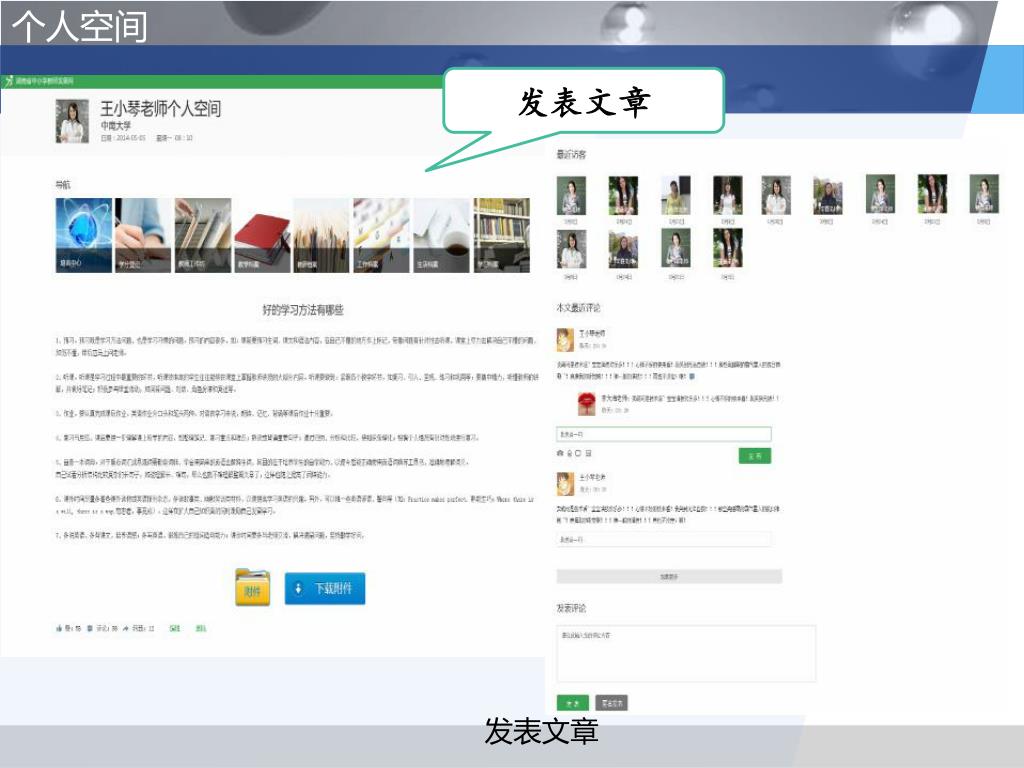Click the first icon under the reply field

(x=560, y=453)
